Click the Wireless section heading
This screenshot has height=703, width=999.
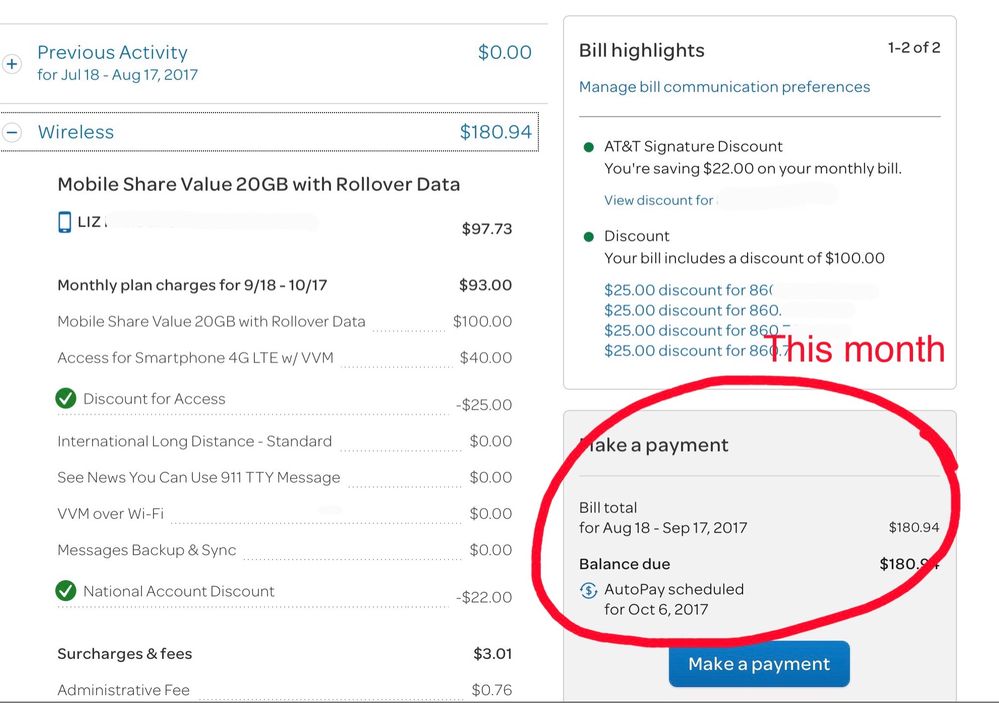[76, 132]
